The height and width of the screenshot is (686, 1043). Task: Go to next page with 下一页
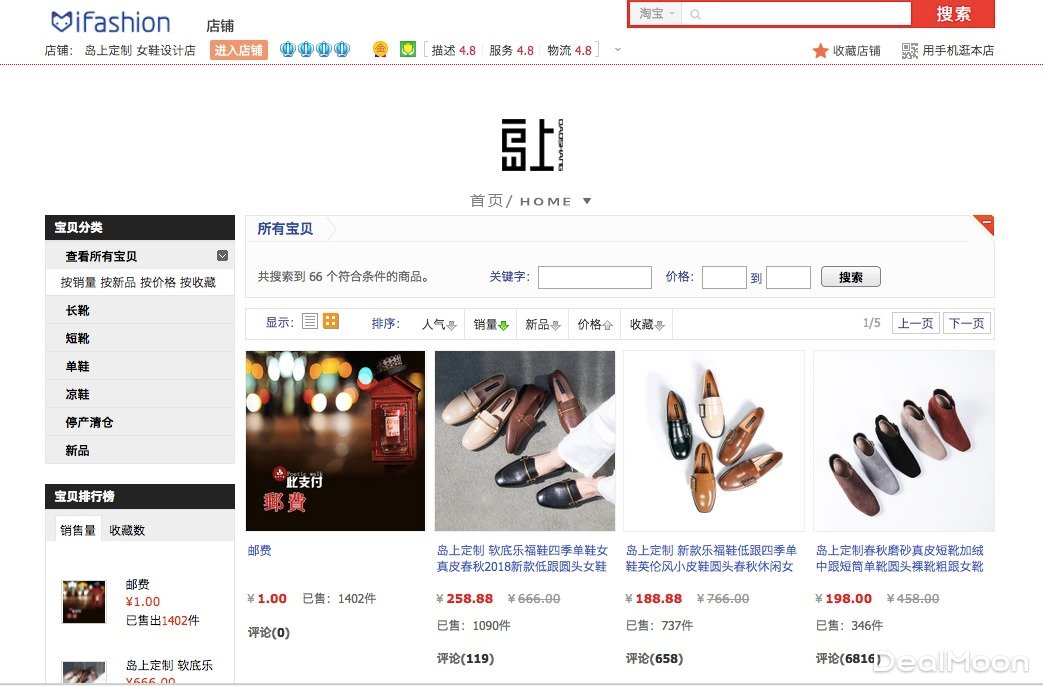(967, 323)
